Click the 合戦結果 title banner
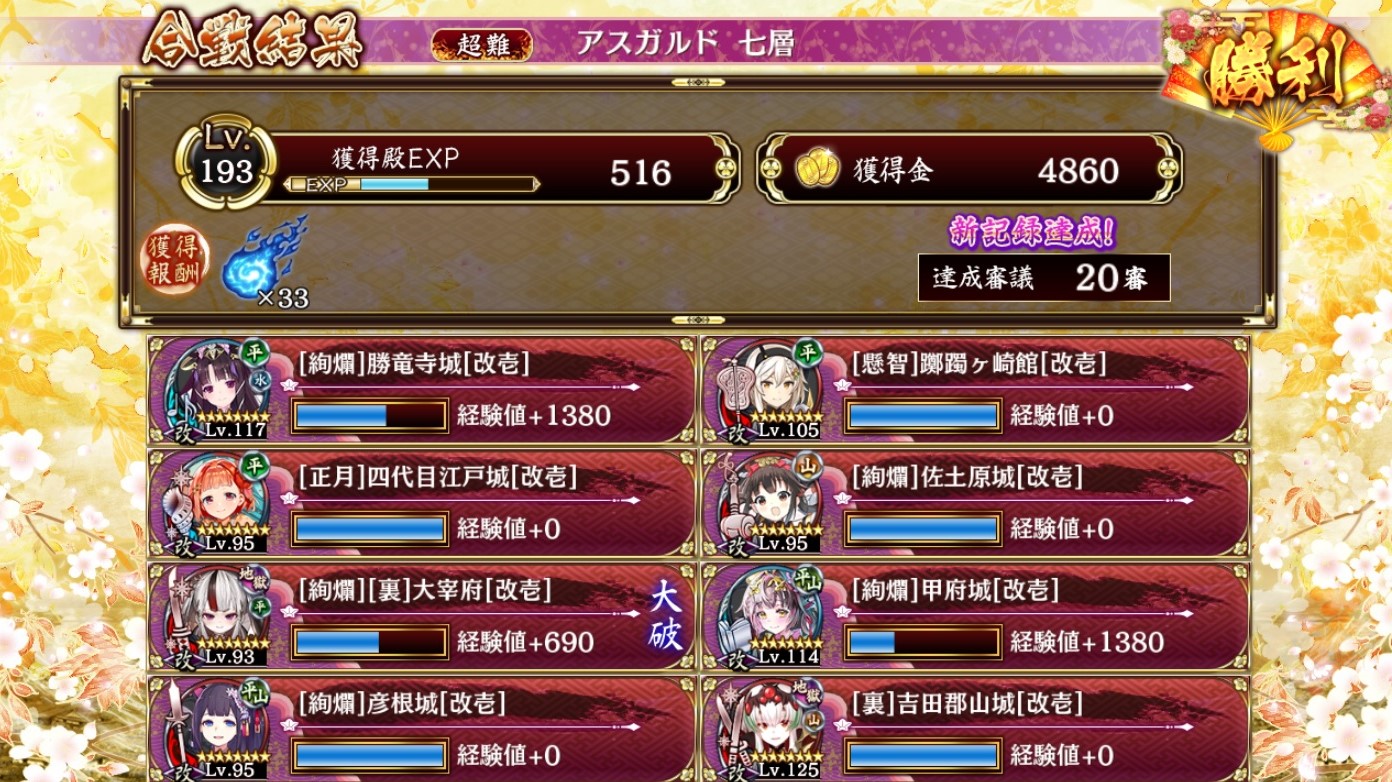Screen dimensions: 1392x782 (x=250, y=41)
